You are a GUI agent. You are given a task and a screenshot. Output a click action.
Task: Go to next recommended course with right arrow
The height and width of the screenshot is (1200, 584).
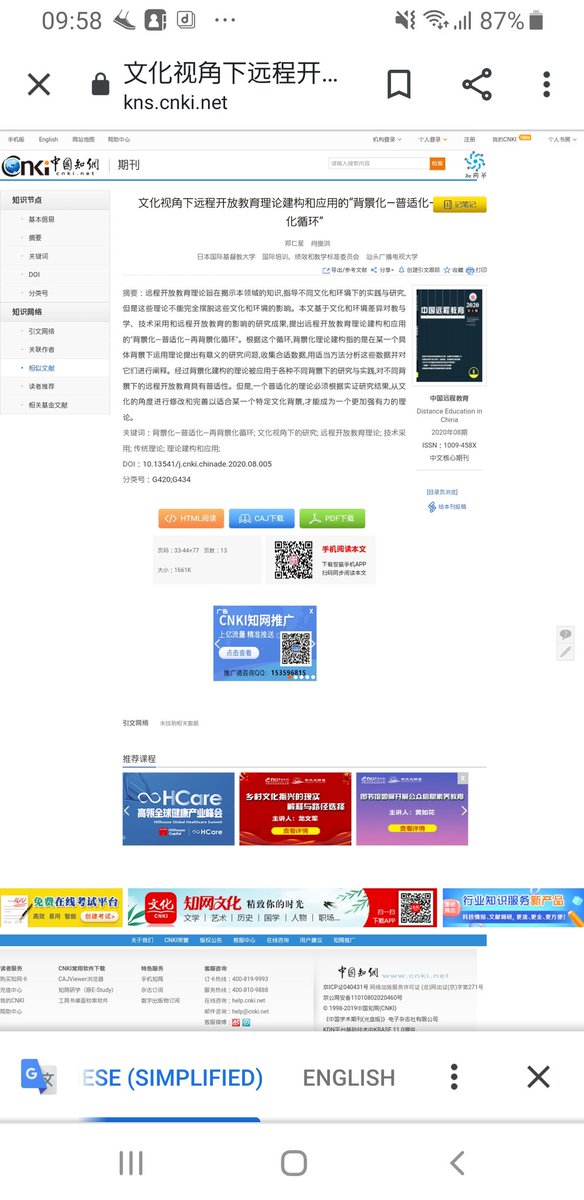pos(464,810)
